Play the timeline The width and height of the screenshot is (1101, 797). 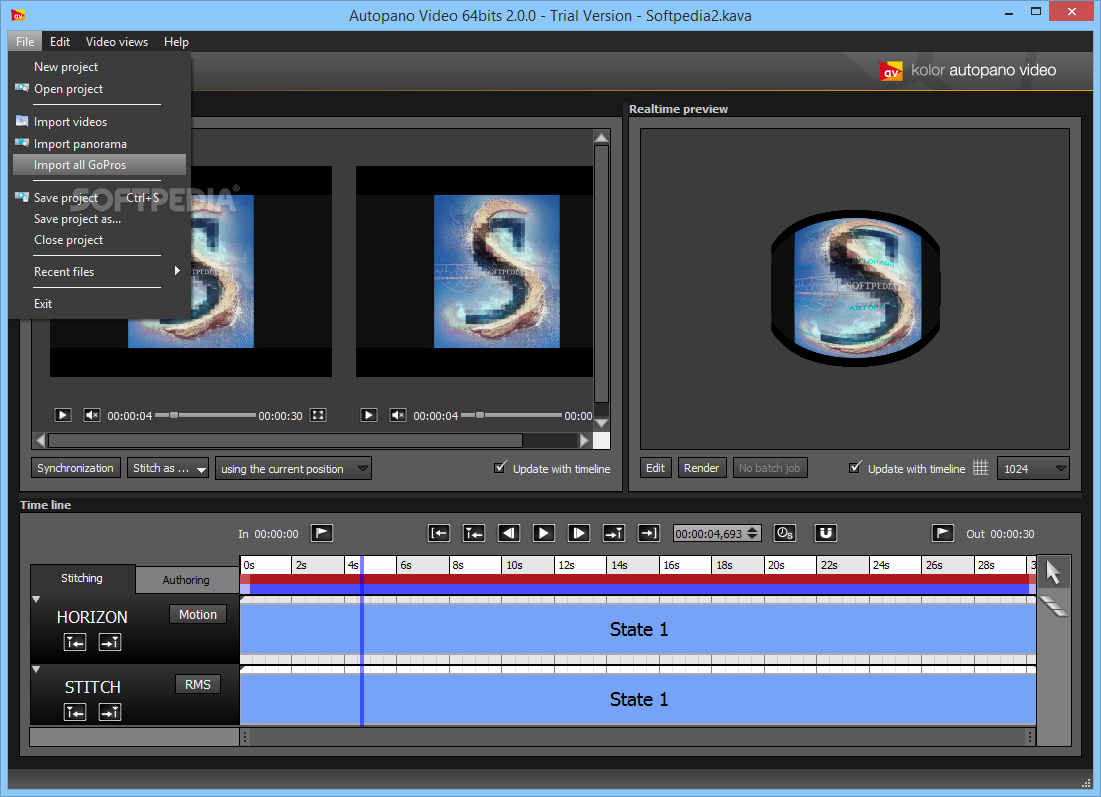tap(543, 533)
